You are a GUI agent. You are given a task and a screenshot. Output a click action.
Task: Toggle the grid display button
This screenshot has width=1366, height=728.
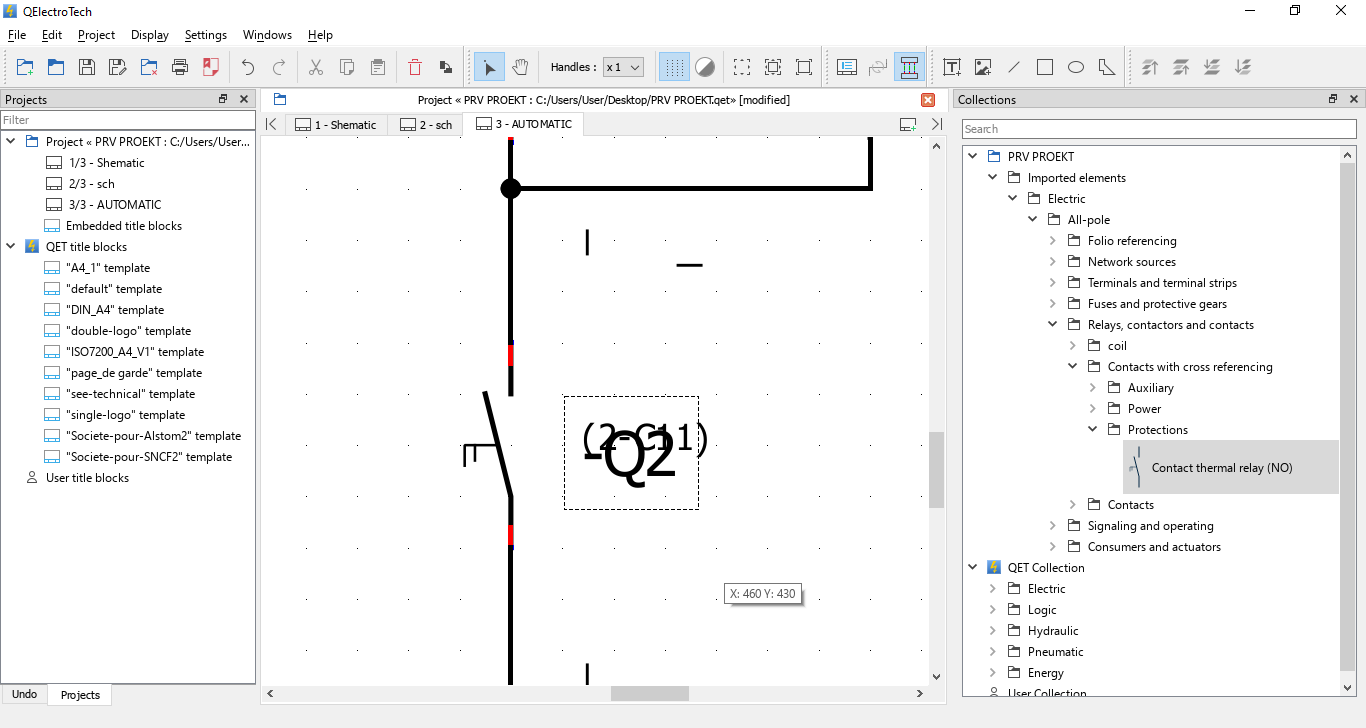pos(675,67)
